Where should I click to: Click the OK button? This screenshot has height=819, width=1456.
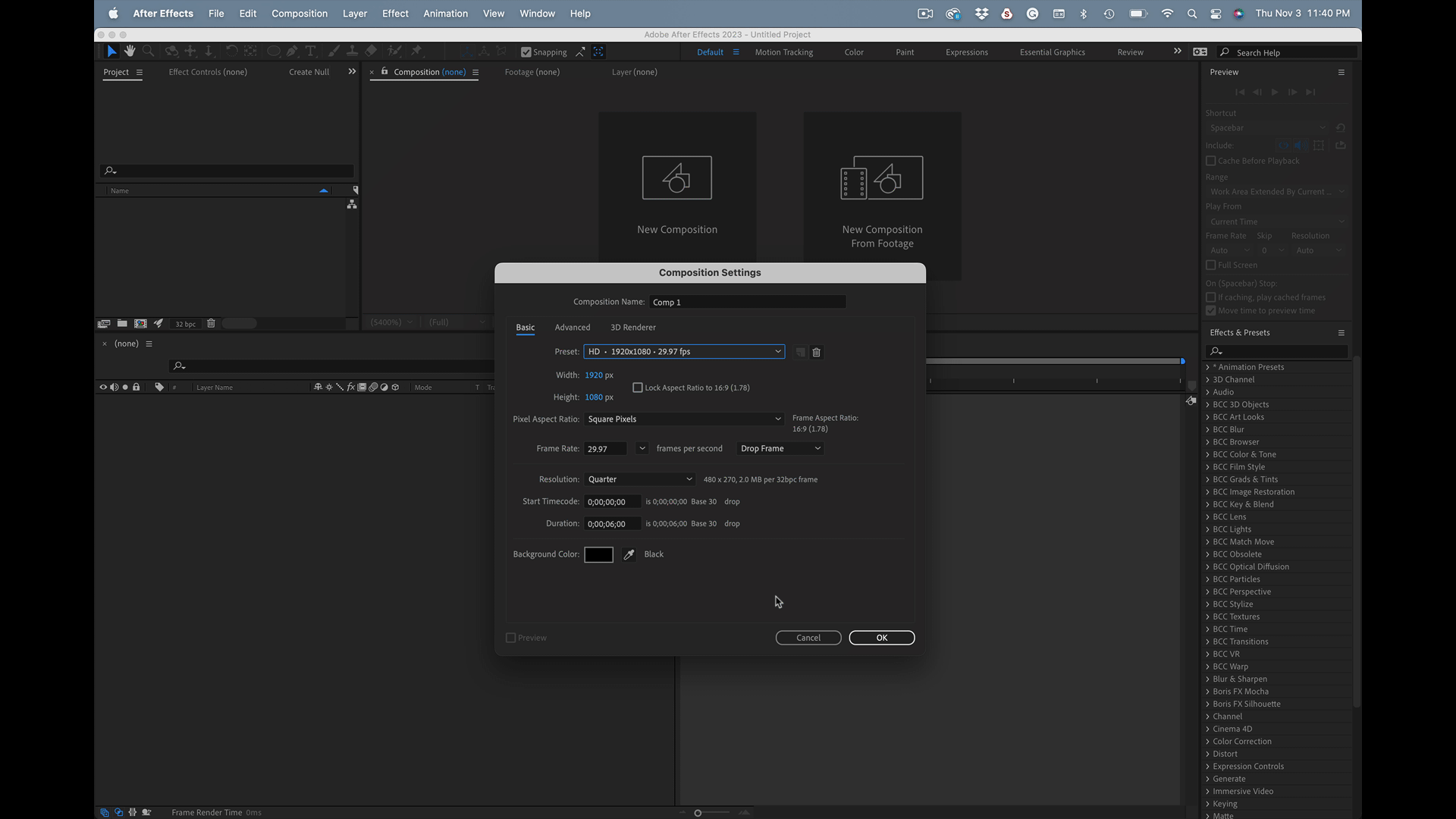(881, 639)
